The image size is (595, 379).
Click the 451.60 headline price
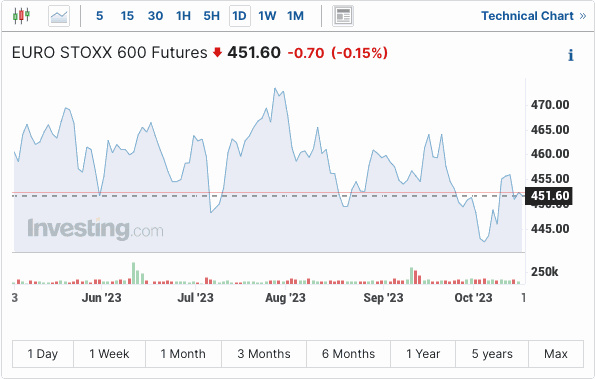tap(254, 52)
